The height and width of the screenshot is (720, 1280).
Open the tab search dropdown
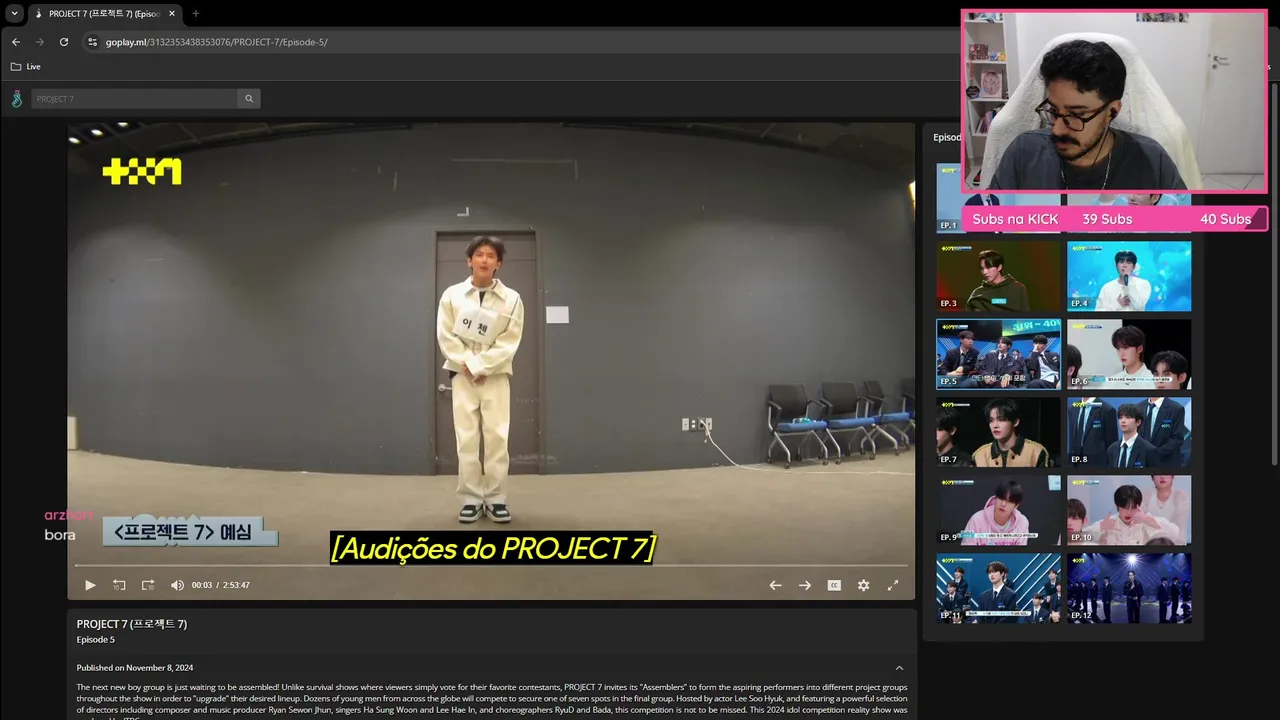pos(14,14)
